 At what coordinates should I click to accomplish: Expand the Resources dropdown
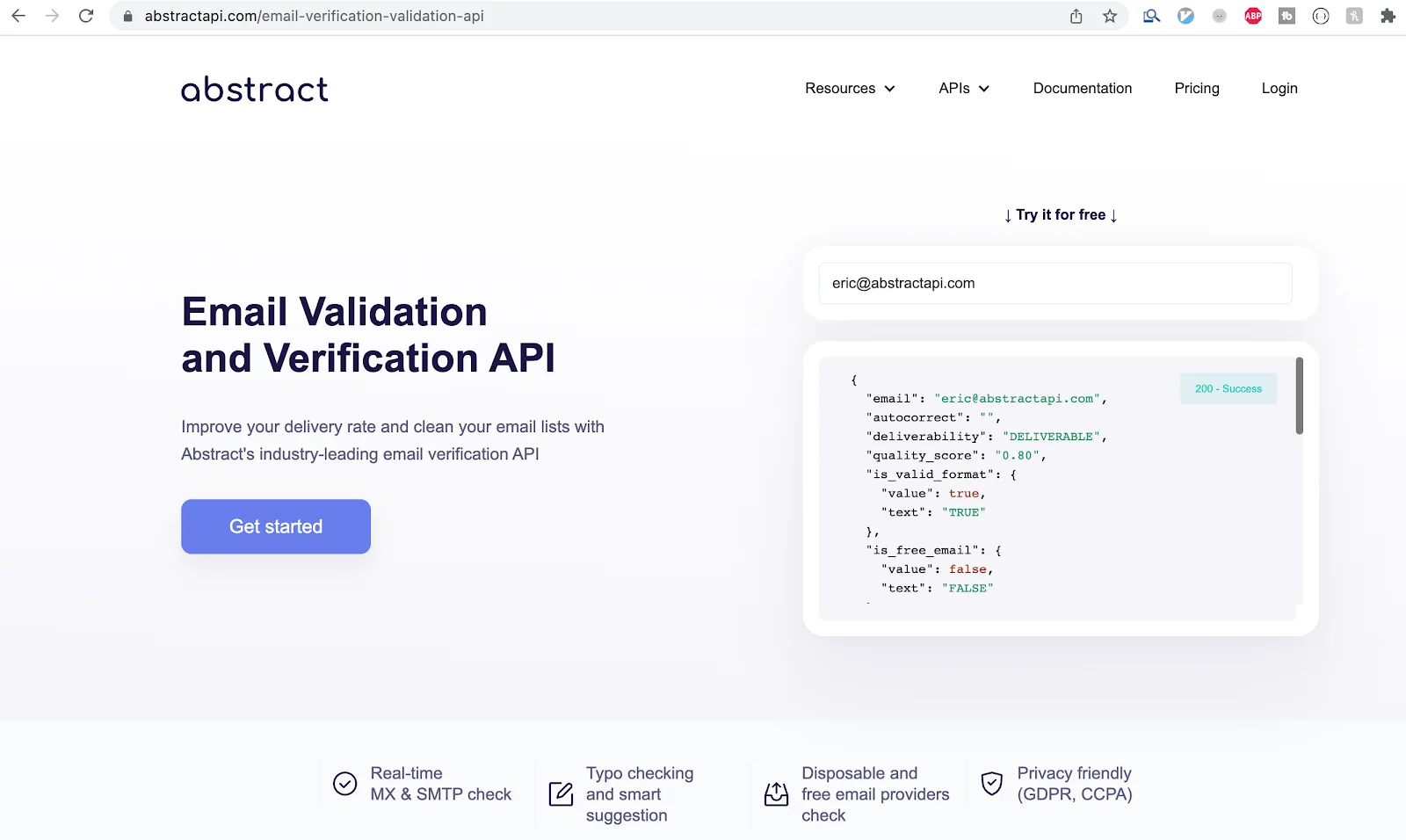(849, 88)
